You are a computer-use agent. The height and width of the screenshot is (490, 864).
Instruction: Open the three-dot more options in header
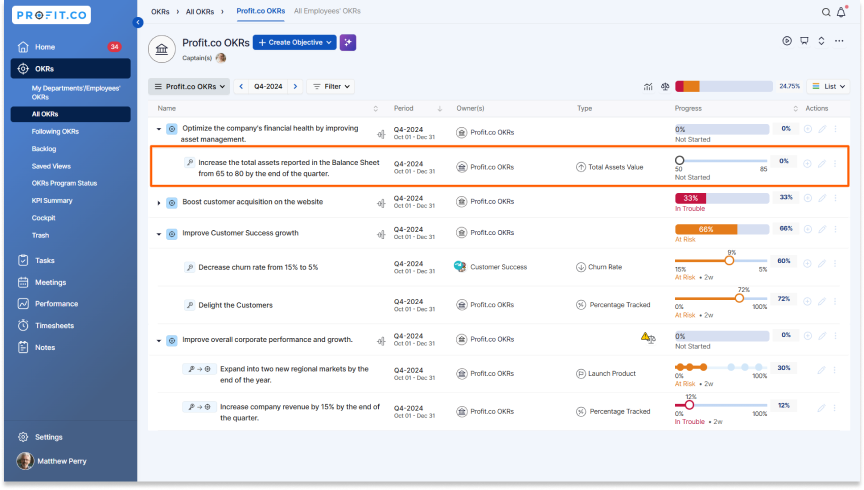(839, 41)
